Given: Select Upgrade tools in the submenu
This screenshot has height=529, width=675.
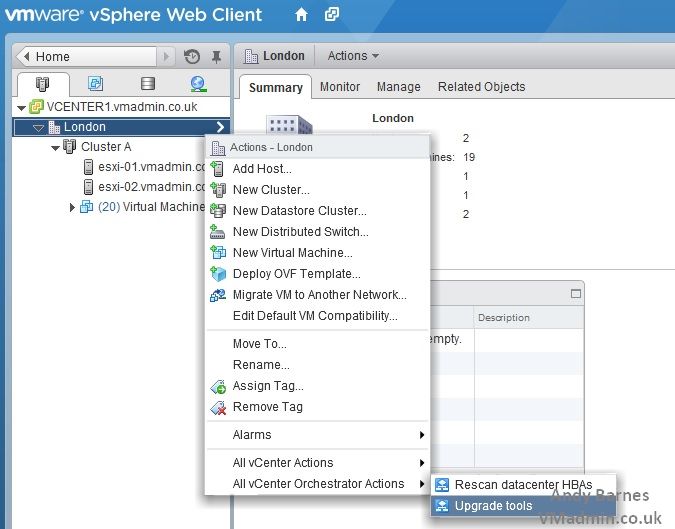Looking at the screenshot, I should [x=493, y=506].
